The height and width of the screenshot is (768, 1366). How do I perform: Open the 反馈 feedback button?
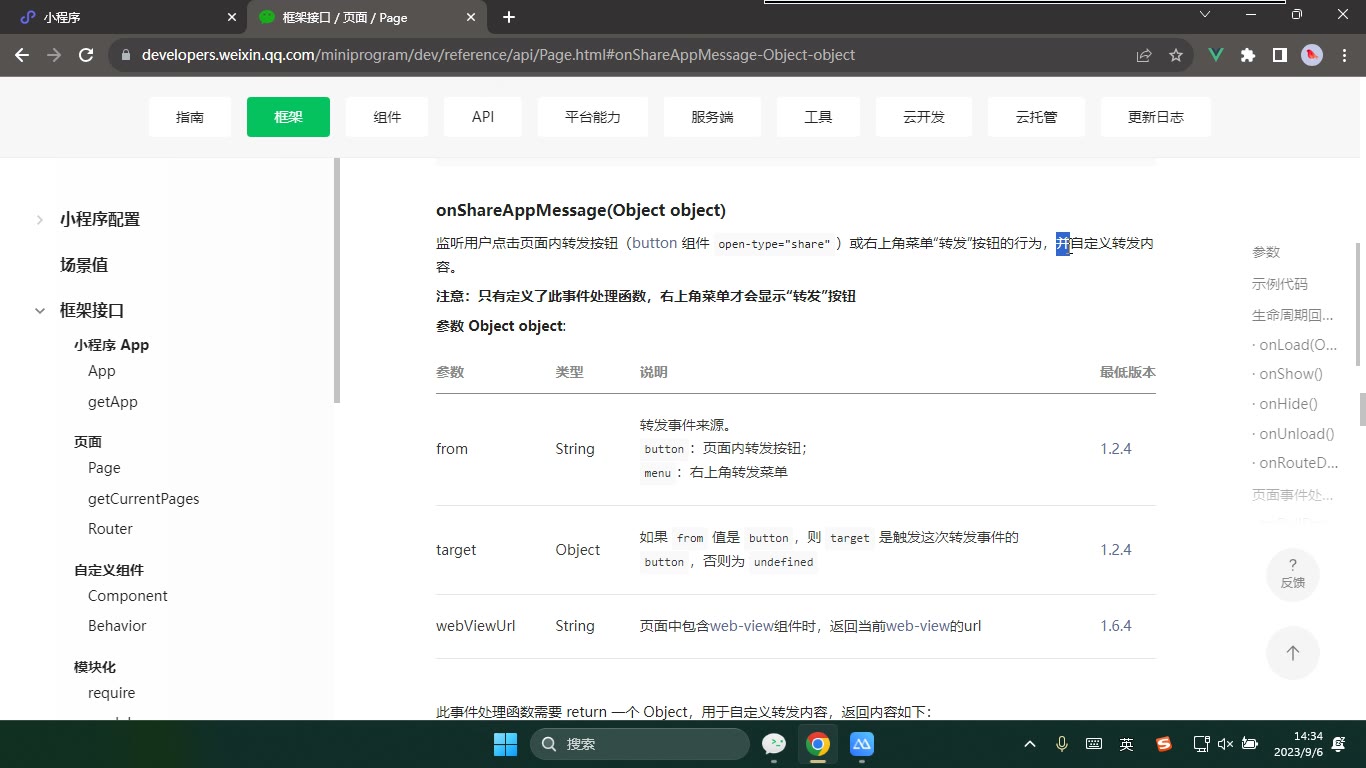click(1293, 575)
